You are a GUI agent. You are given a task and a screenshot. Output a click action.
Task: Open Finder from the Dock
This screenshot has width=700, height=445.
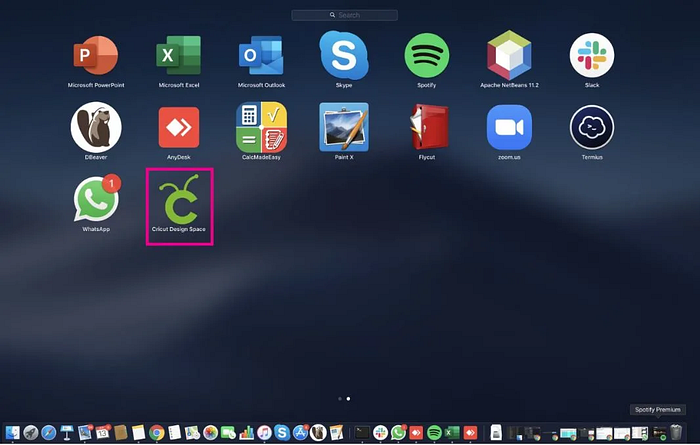(x=12, y=433)
